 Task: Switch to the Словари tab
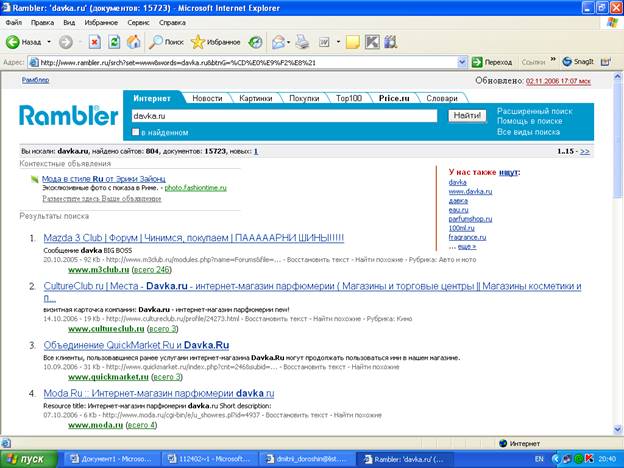point(442,98)
